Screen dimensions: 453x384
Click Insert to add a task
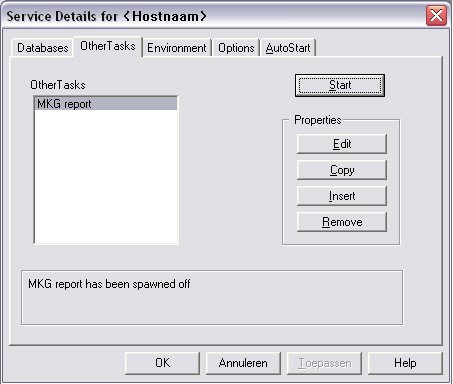point(342,196)
